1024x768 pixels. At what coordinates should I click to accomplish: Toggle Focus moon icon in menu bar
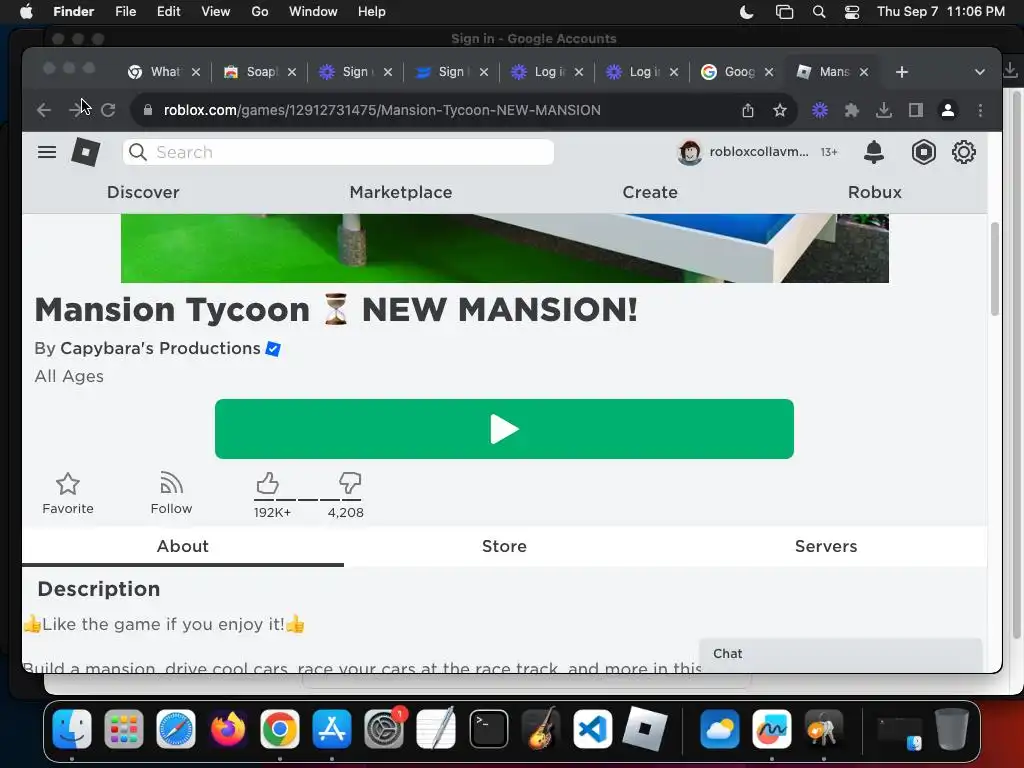coord(746,12)
